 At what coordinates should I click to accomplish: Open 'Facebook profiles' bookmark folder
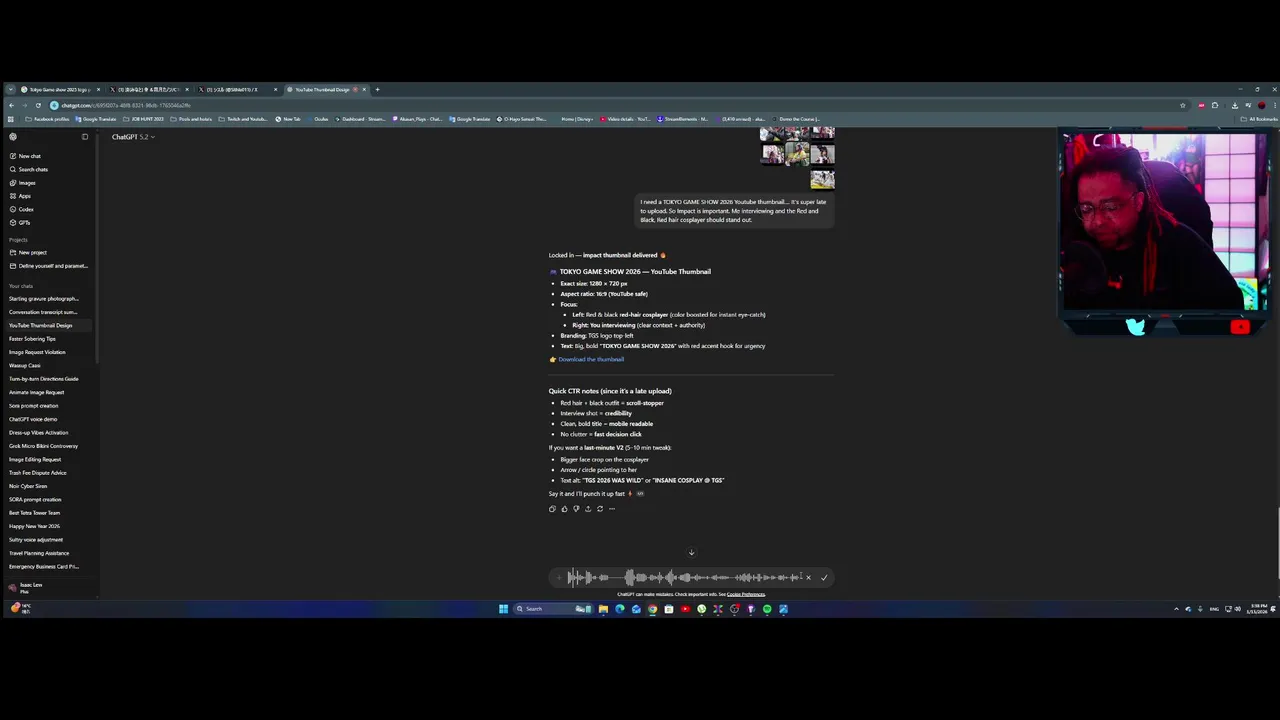(x=48, y=119)
